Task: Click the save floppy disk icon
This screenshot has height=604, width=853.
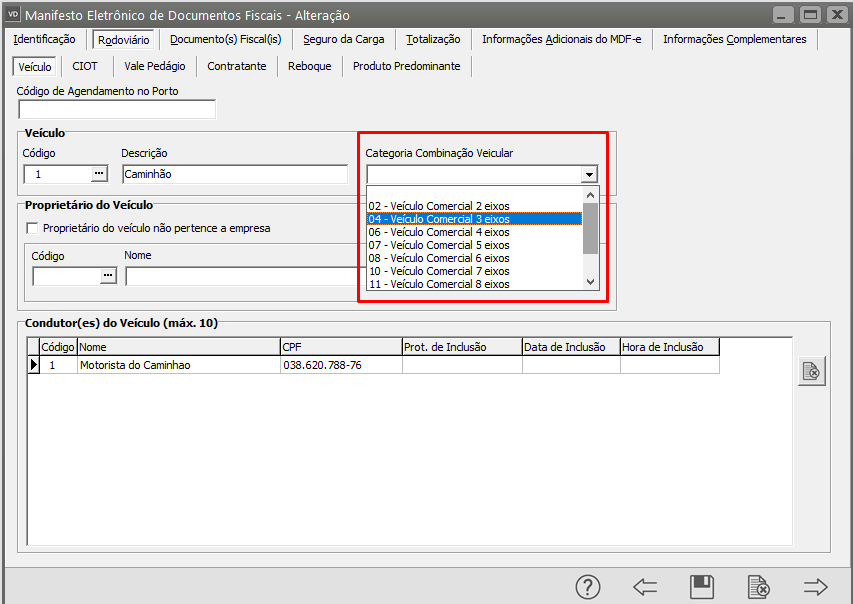Action: (x=702, y=587)
